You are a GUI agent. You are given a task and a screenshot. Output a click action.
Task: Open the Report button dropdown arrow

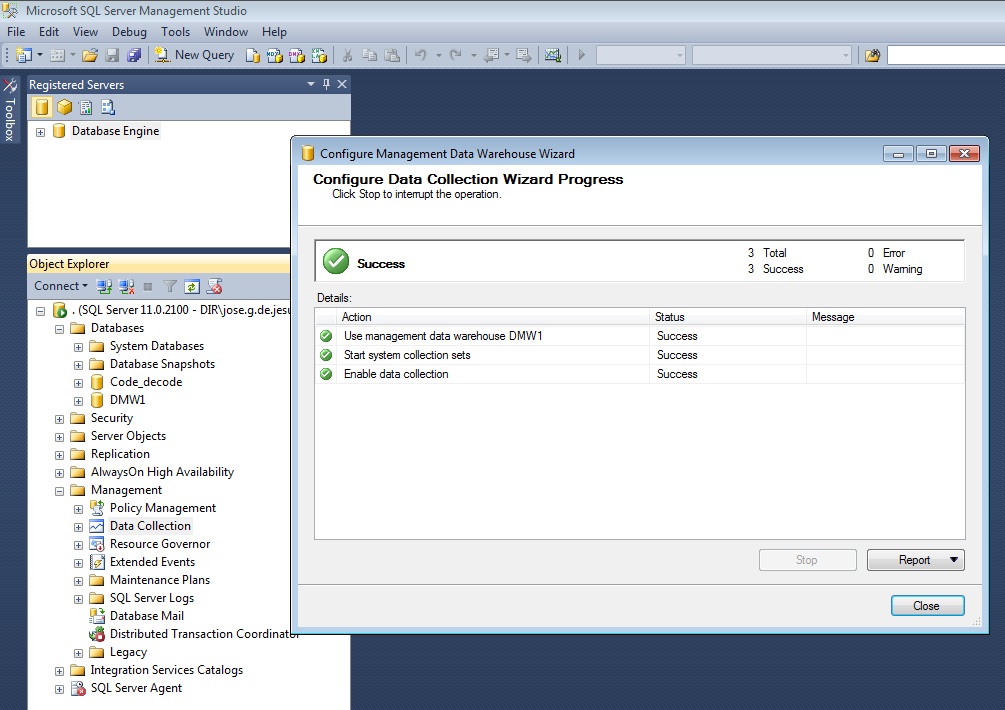(x=954, y=559)
